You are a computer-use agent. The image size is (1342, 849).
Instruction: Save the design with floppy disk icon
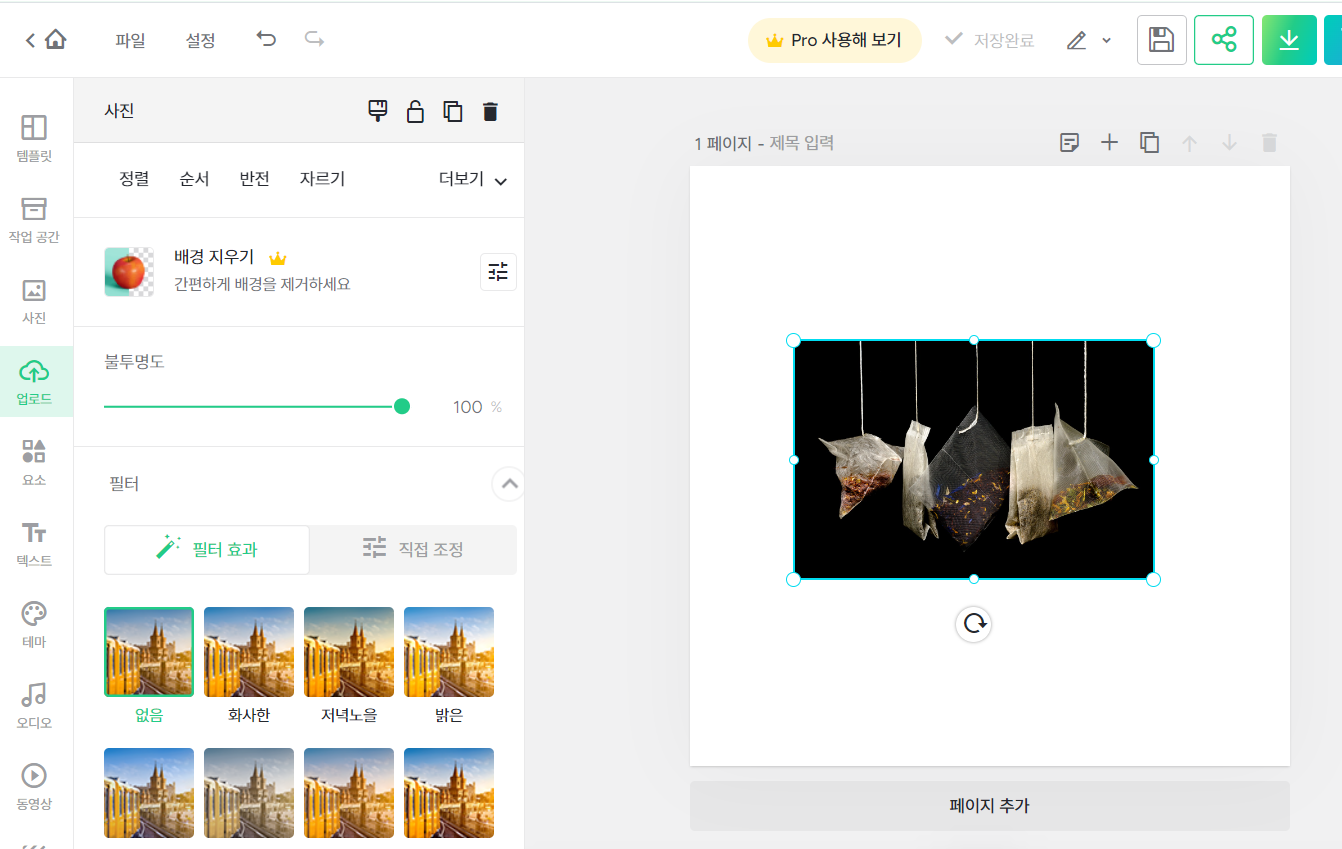pos(1162,40)
